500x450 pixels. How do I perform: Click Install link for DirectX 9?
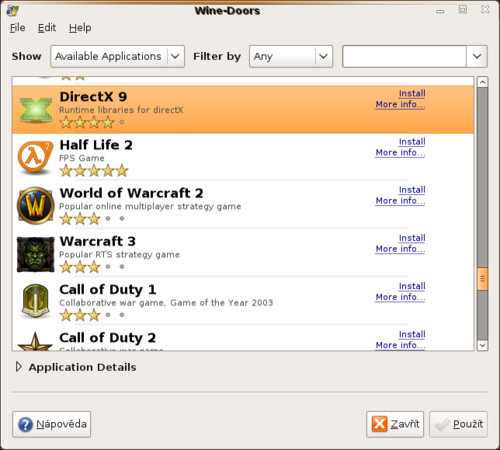point(412,93)
